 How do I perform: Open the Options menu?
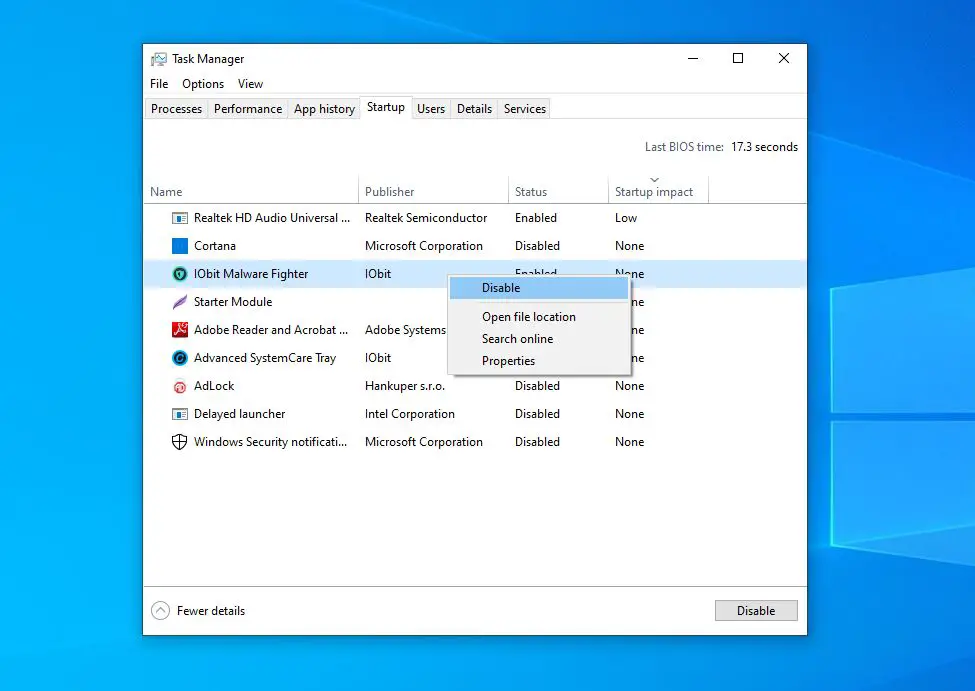click(202, 84)
